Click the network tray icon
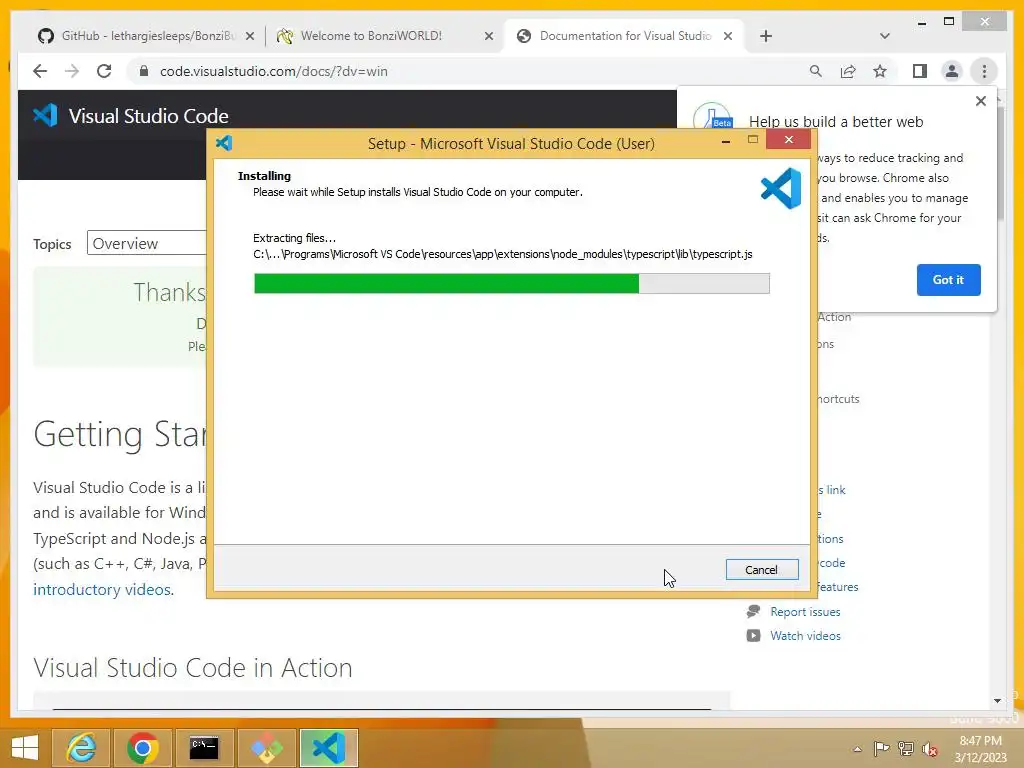This screenshot has height=768, width=1024. pos(906,748)
